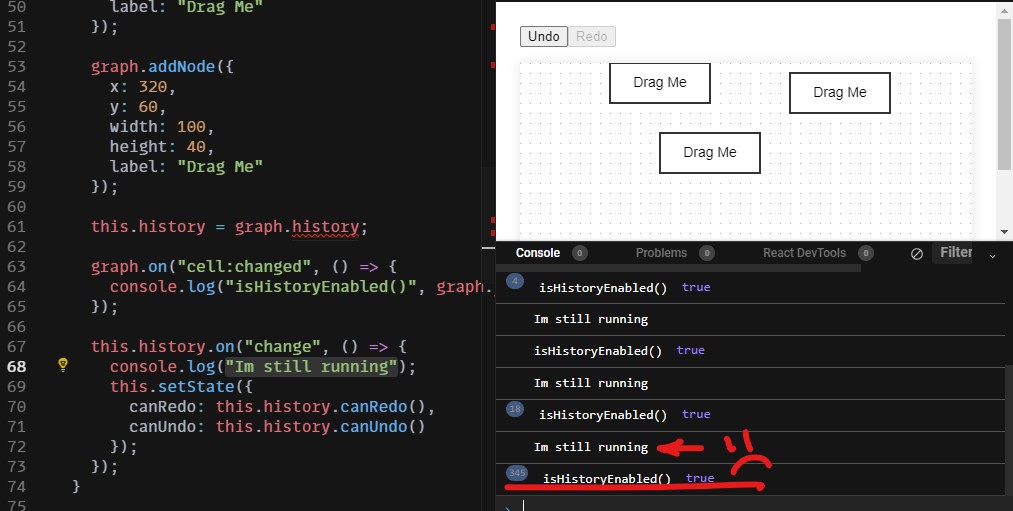Click the underlined 'history' in graph.history
This screenshot has height=511, width=1013.
[325, 227]
